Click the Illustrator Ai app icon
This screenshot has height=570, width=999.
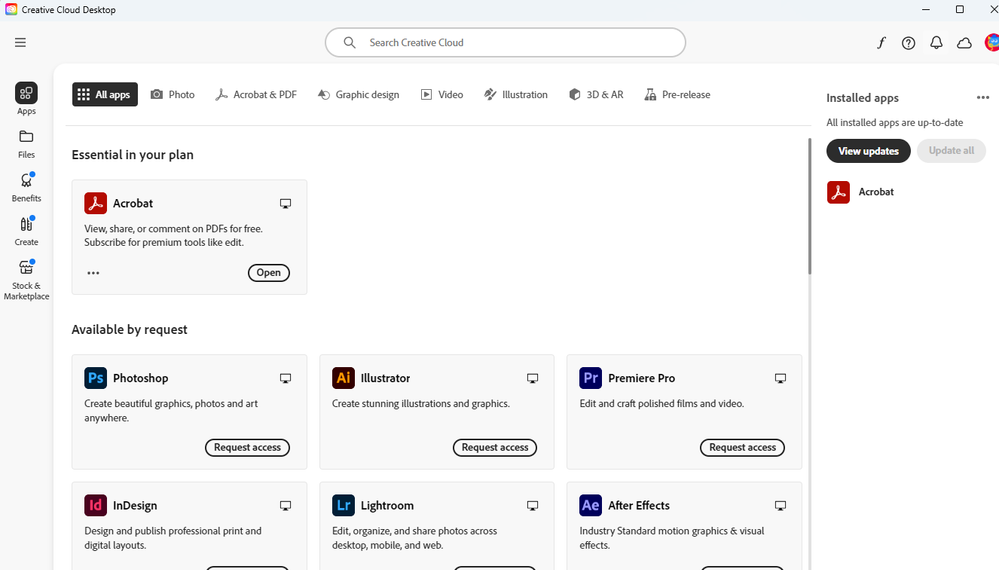pos(343,378)
